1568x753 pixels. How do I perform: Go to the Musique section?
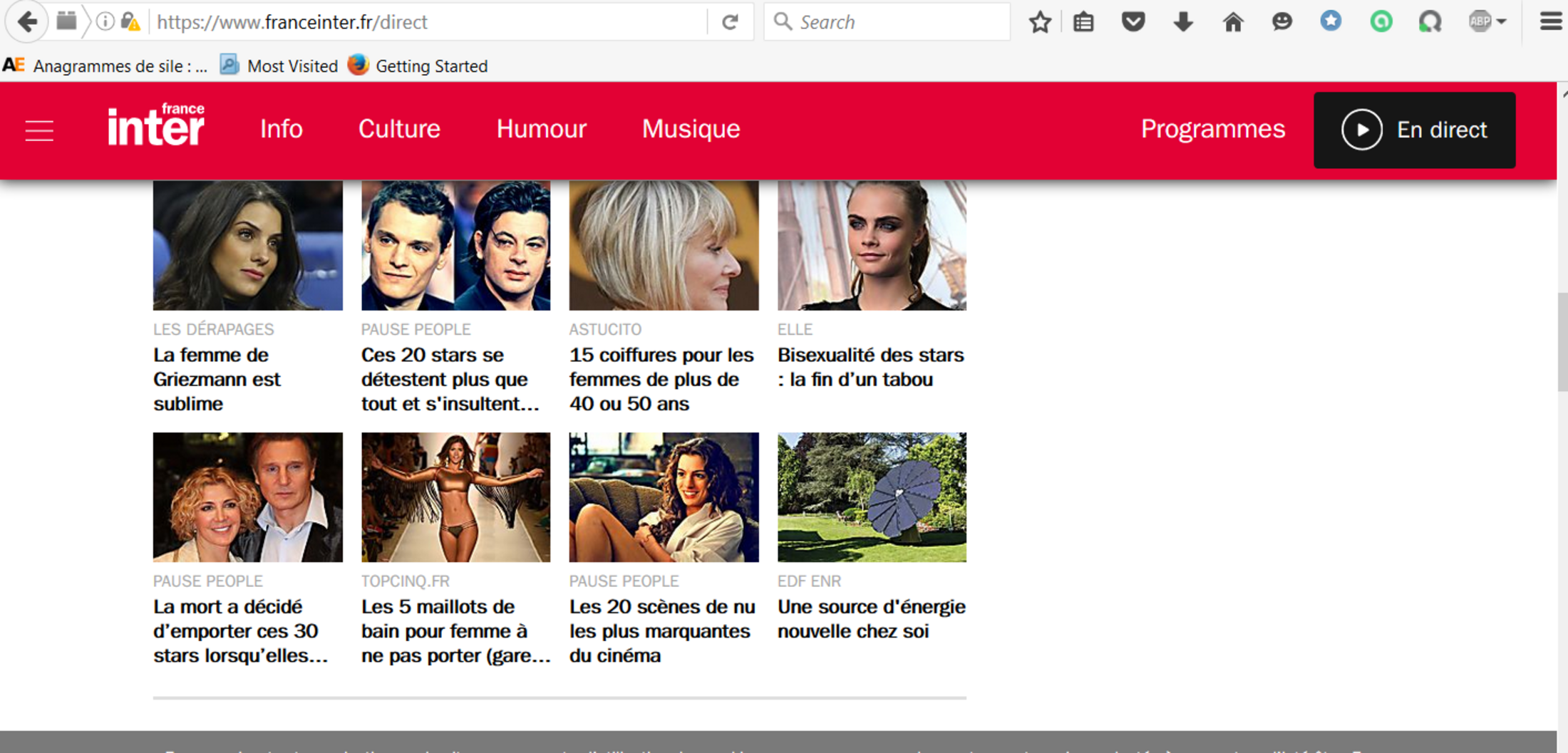click(x=691, y=129)
